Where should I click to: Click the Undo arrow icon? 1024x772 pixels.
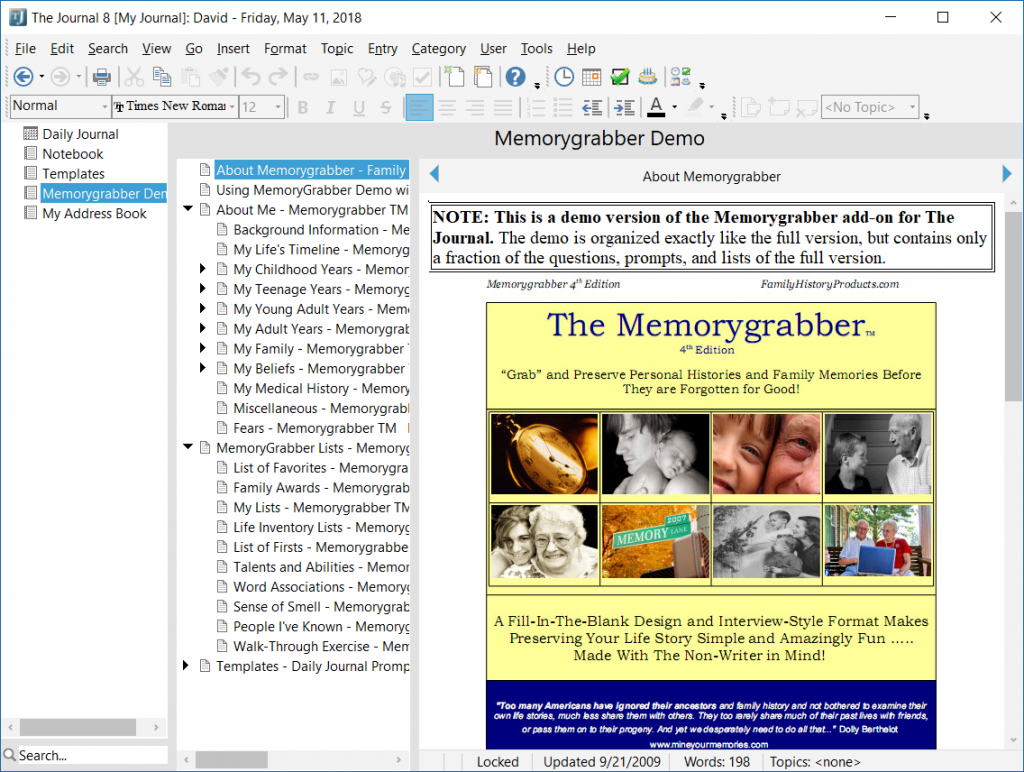250,77
